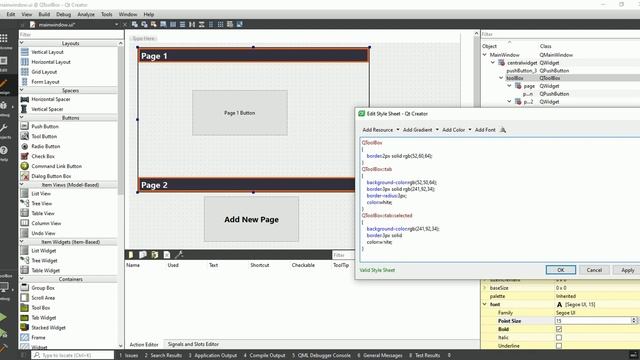Switch to Signals and Slots Editor tab
This screenshot has width=640, height=360.
click(193, 344)
